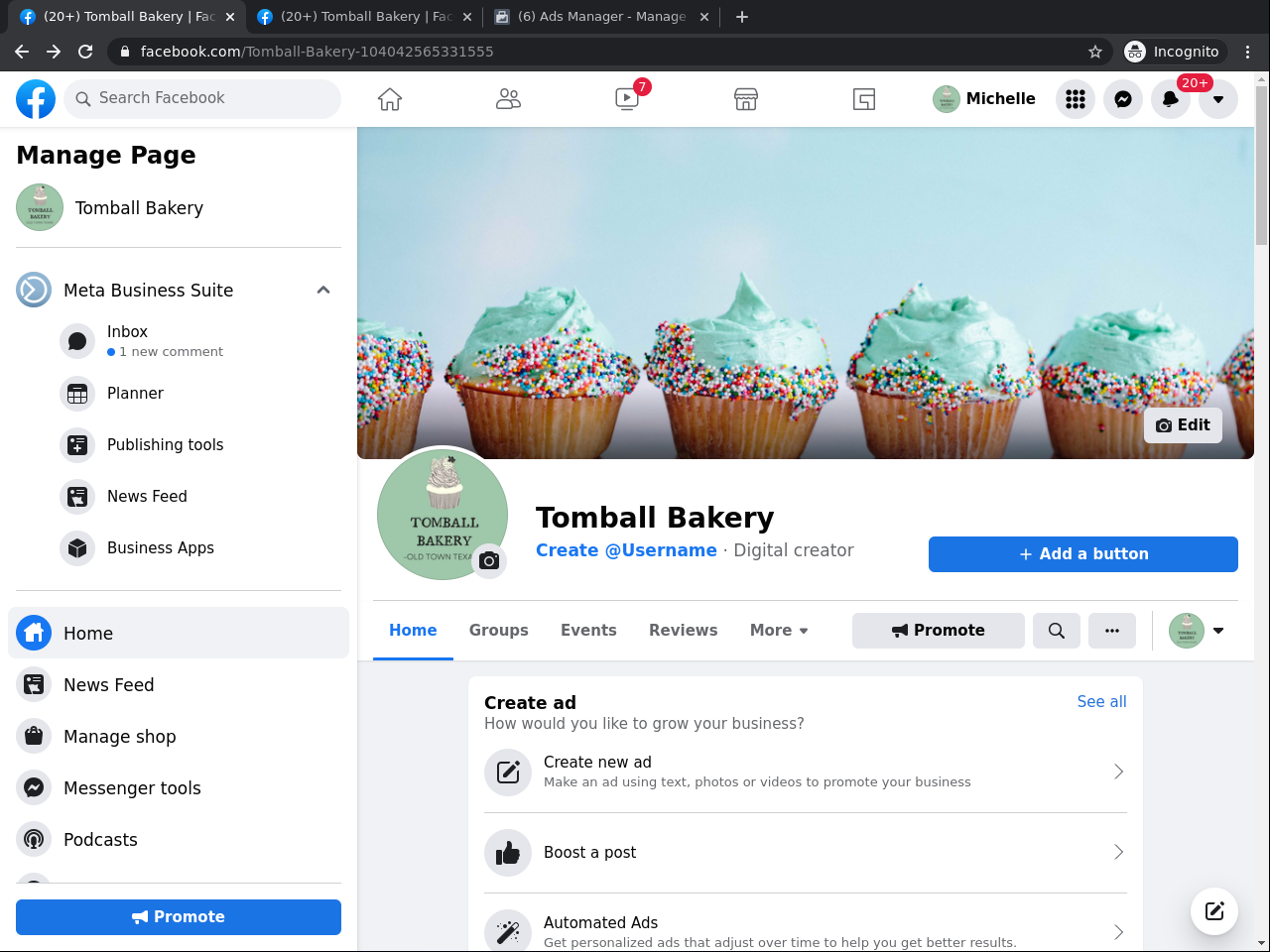
Task: Click the Inbox icon under Meta Business Suite
Action: (77, 341)
